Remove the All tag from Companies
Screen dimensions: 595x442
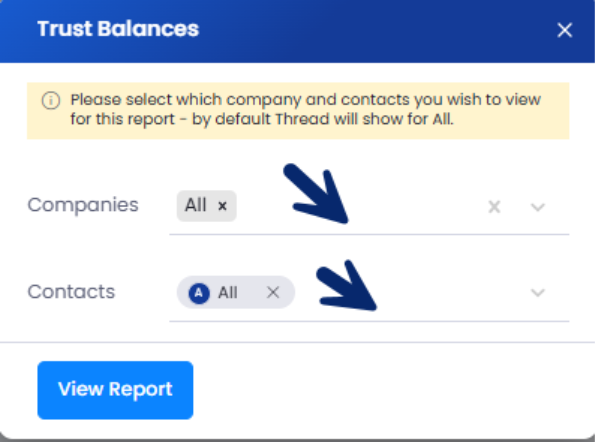(x=222, y=206)
